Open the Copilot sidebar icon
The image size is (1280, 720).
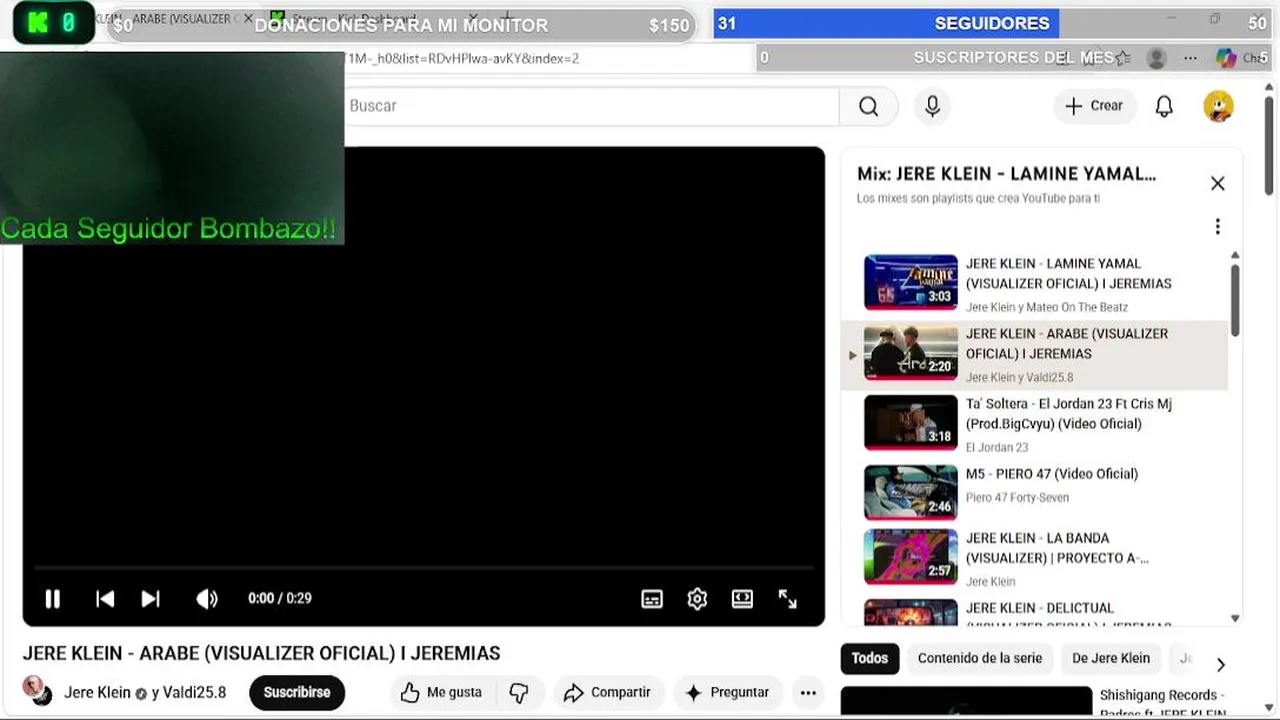point(1226,58)
